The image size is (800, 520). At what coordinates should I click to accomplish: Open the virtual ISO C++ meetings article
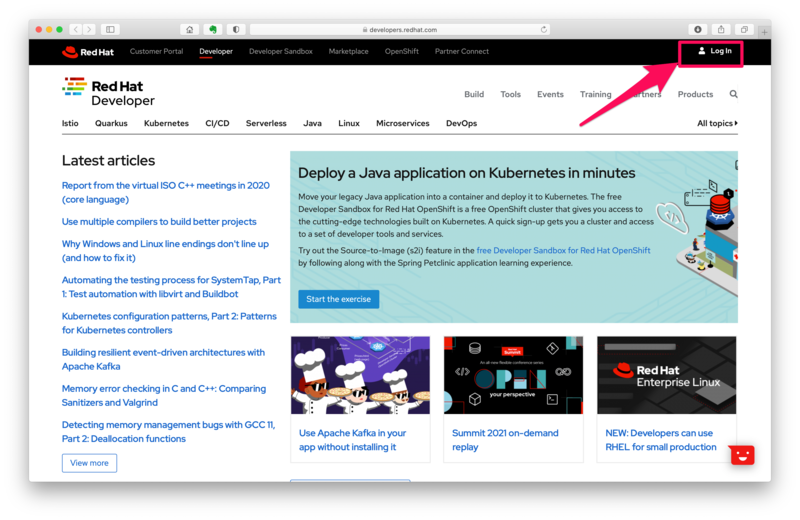coord(166,192)
